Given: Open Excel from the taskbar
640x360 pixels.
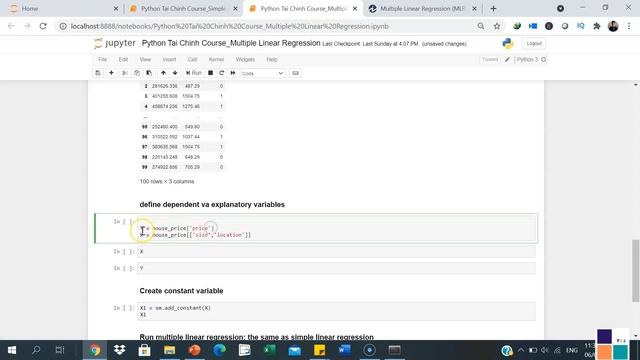Looking at the screenshot, I should click(270, 350).
